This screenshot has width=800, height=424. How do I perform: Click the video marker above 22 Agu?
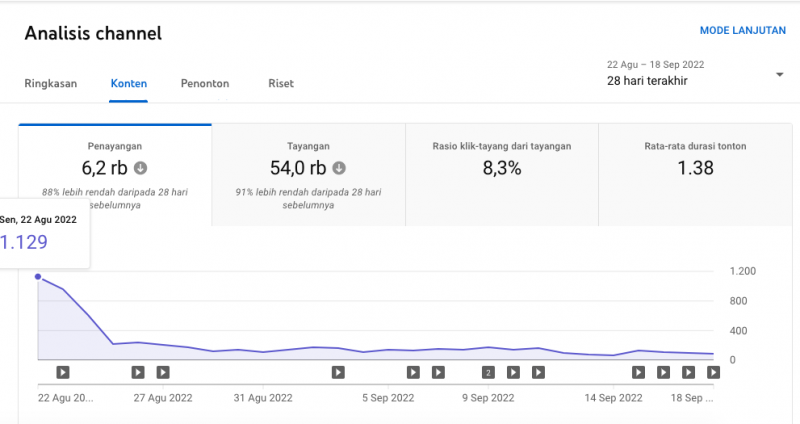point(62,372)
